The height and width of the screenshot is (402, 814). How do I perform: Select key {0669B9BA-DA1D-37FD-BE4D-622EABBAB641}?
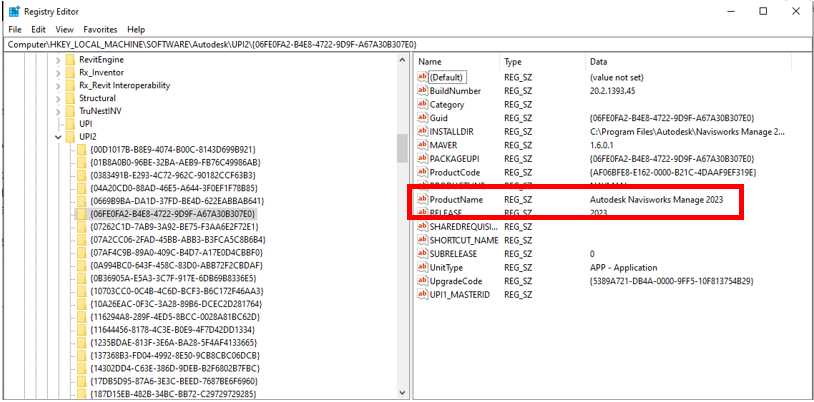[x=177, y=201]
